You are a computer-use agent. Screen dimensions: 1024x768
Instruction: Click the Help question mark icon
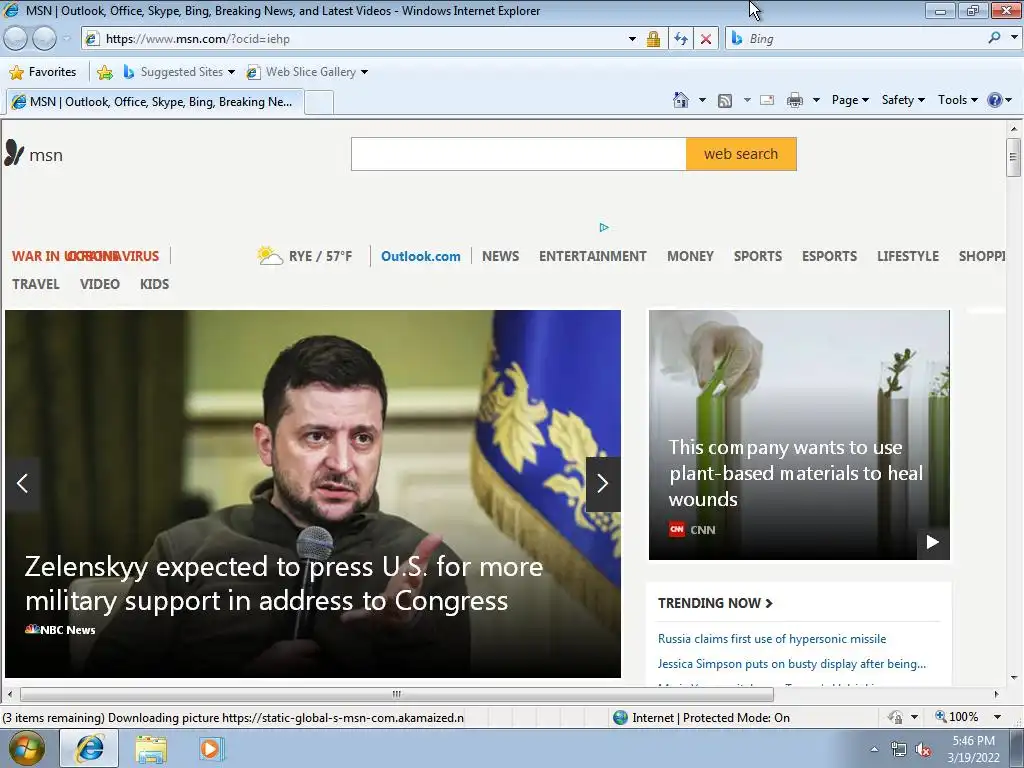tap(995, 100)
